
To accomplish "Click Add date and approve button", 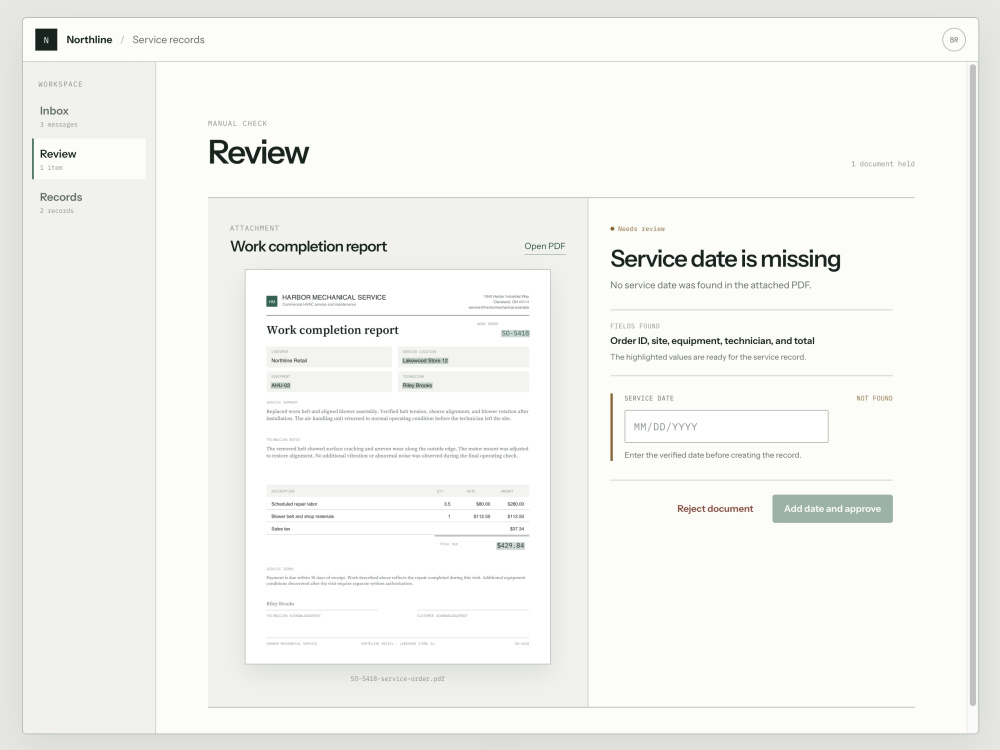I will [832, 509].
